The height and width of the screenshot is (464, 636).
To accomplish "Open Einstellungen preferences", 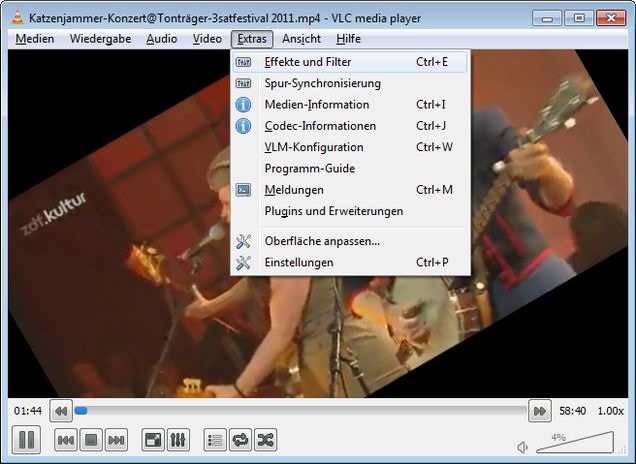I will (350, 262).
